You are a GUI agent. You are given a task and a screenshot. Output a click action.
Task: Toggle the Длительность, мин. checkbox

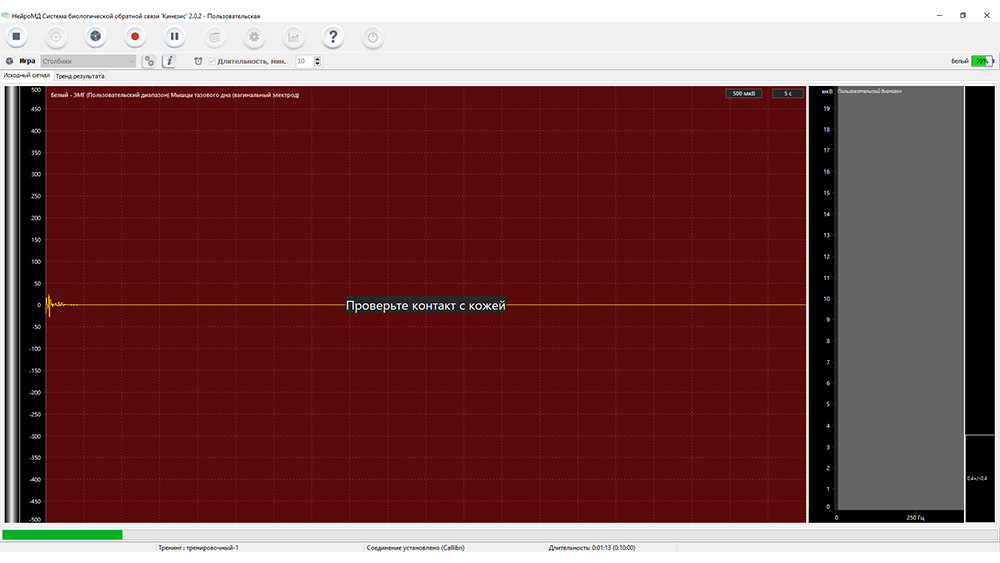point(212,61)
